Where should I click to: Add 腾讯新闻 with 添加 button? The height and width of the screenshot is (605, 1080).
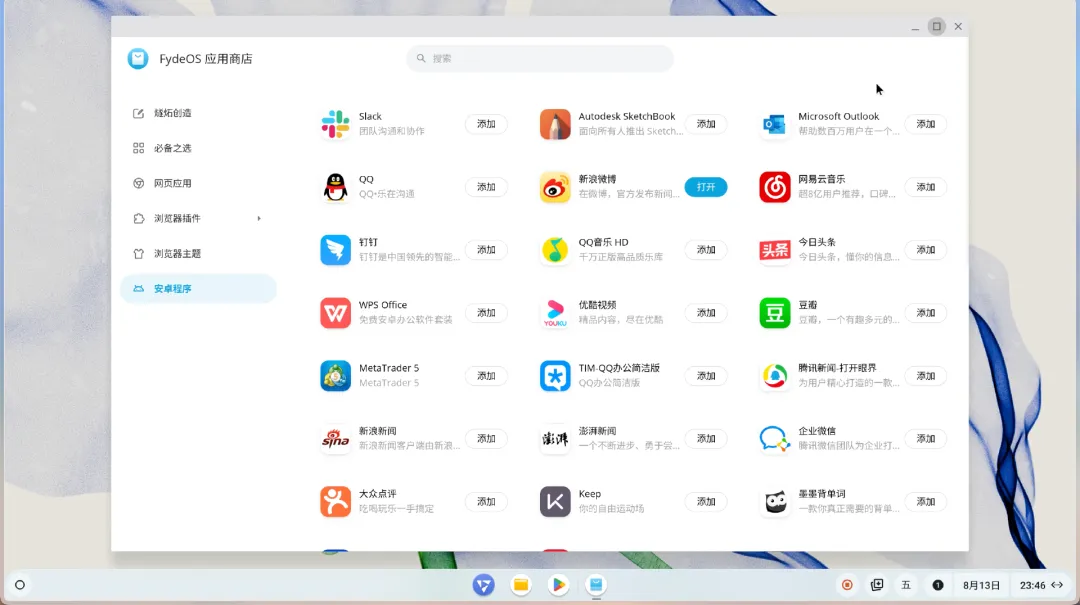coord(926,376)
